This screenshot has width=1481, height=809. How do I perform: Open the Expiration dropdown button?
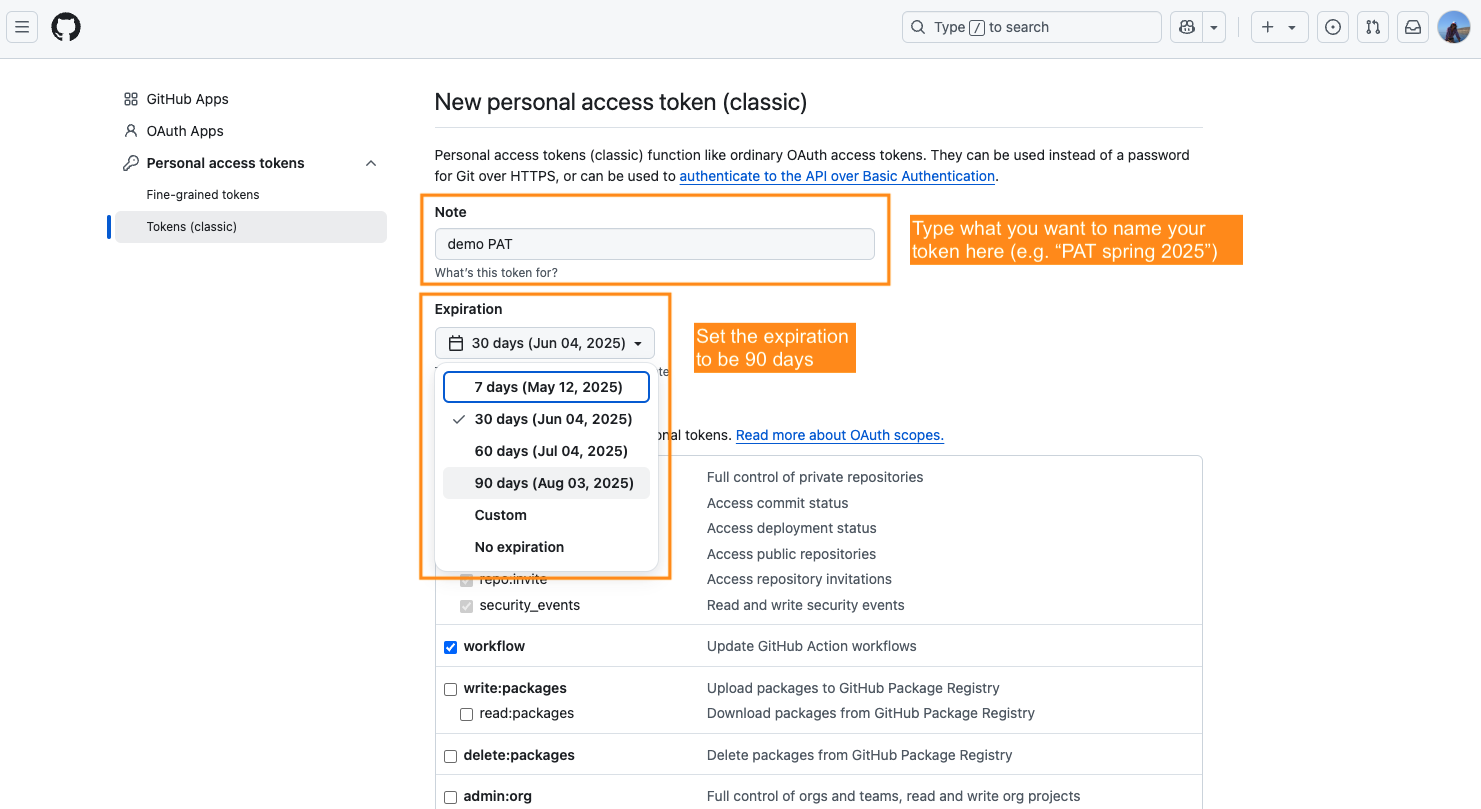pos(545,343)
